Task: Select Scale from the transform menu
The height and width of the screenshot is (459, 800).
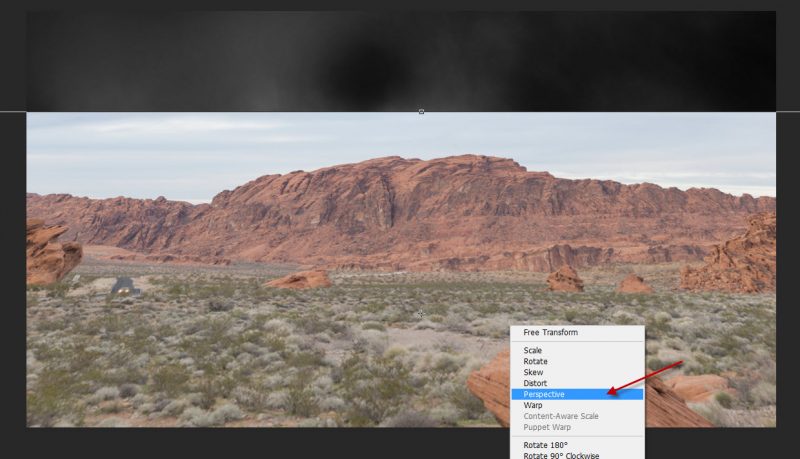Action: pyautogui.click(x=533, y=350)
